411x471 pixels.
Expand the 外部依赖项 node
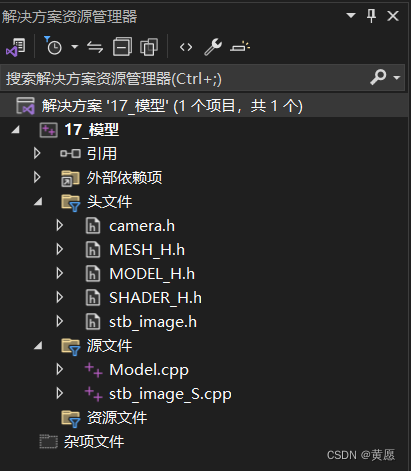pos(37,177)
